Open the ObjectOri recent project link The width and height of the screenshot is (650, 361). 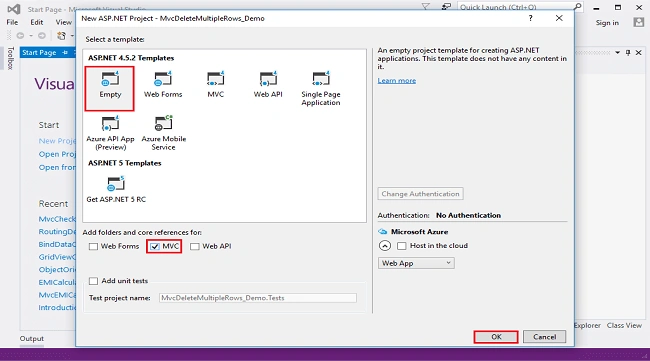[x=57, y=269]
